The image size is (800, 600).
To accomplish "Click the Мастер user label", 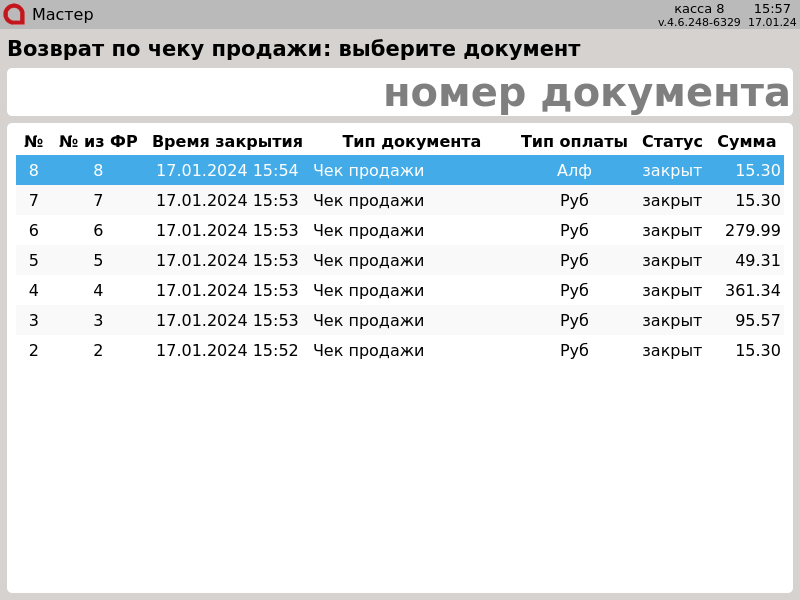I will click(62, 15).
